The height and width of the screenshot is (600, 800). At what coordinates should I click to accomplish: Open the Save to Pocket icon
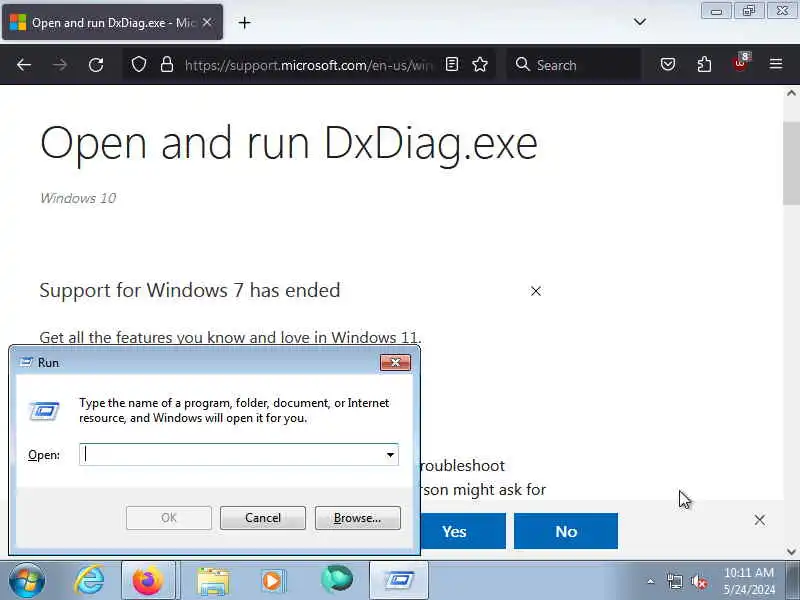coord(668,64)
